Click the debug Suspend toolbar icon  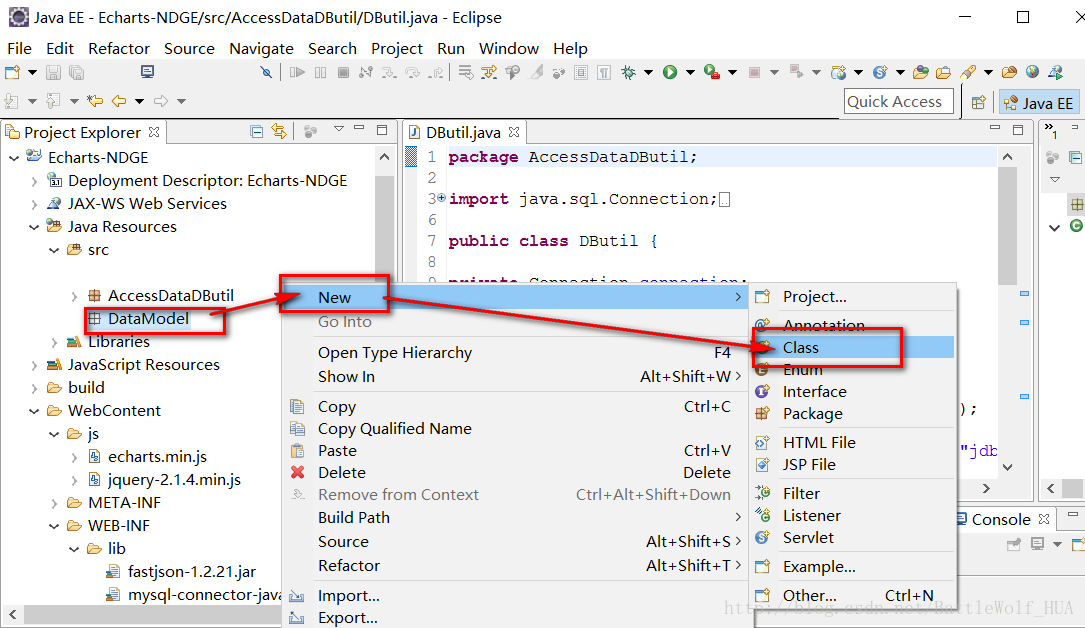tap(320, 72)
